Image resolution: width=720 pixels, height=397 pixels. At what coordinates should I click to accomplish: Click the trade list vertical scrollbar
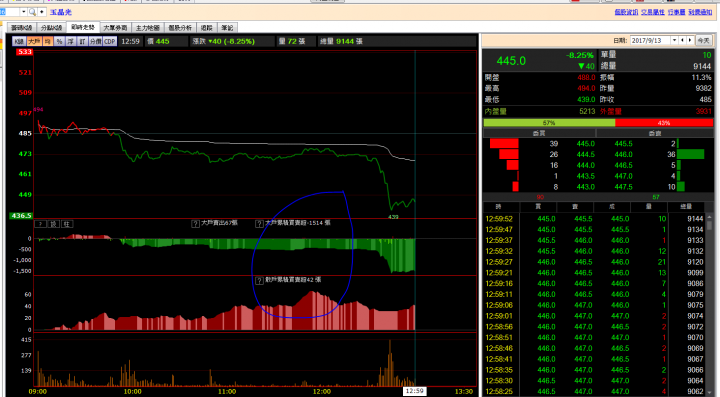(709, 303)
